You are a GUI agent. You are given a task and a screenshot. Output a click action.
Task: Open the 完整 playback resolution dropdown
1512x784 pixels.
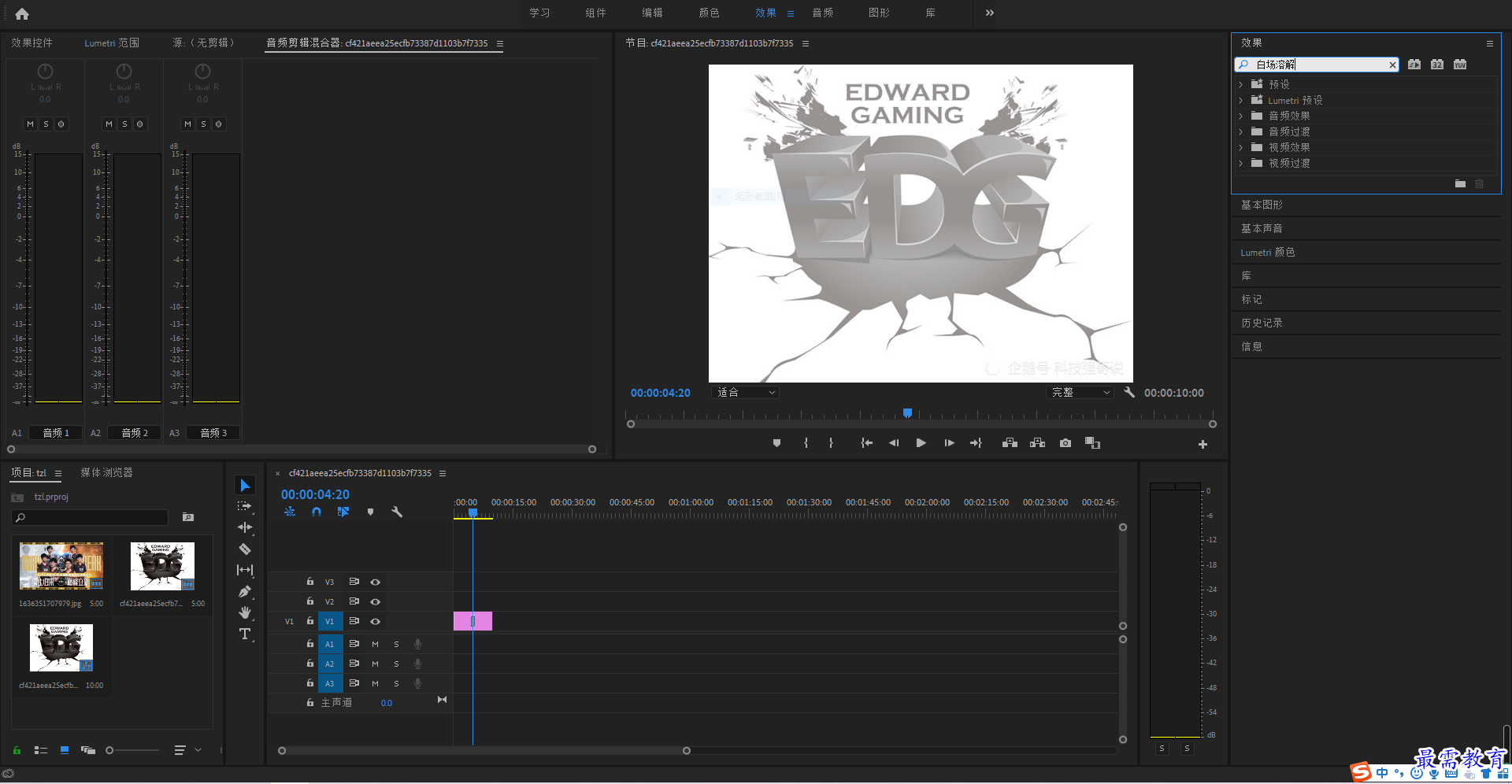(1080, 392)
